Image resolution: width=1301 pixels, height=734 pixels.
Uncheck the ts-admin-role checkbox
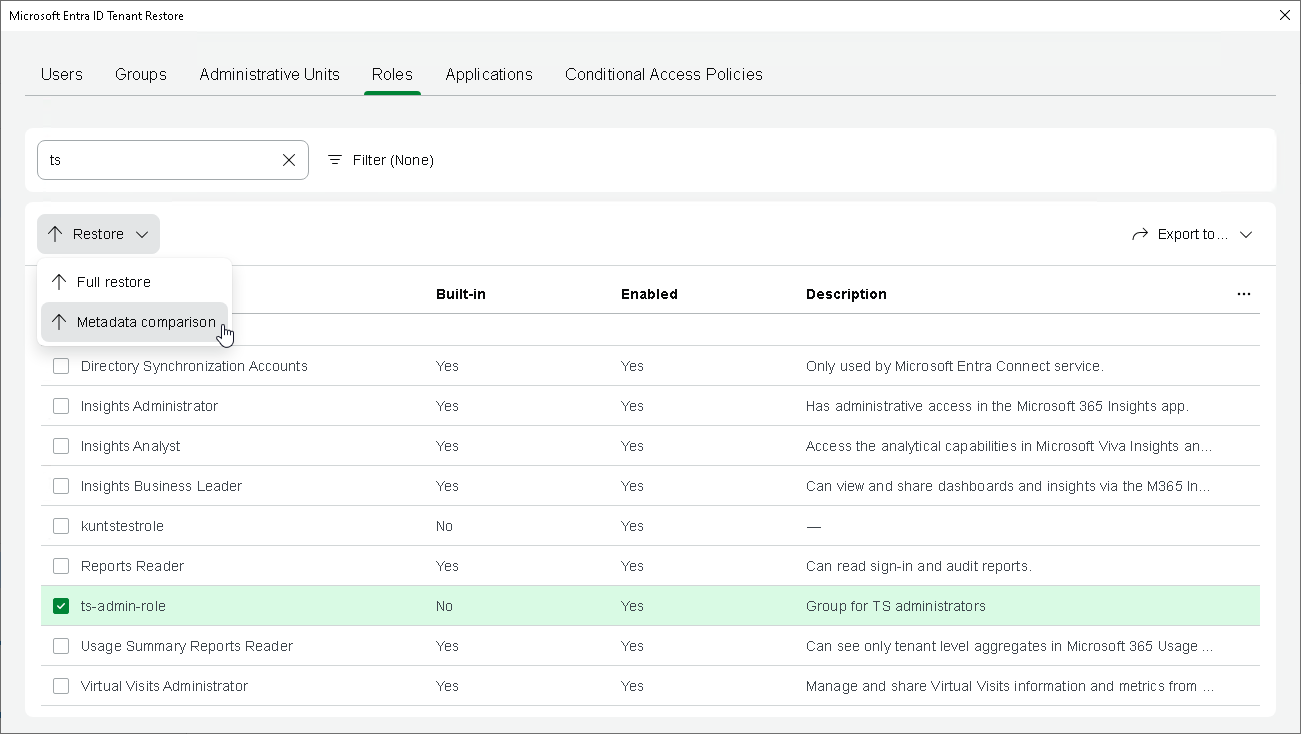coord(61,606)
